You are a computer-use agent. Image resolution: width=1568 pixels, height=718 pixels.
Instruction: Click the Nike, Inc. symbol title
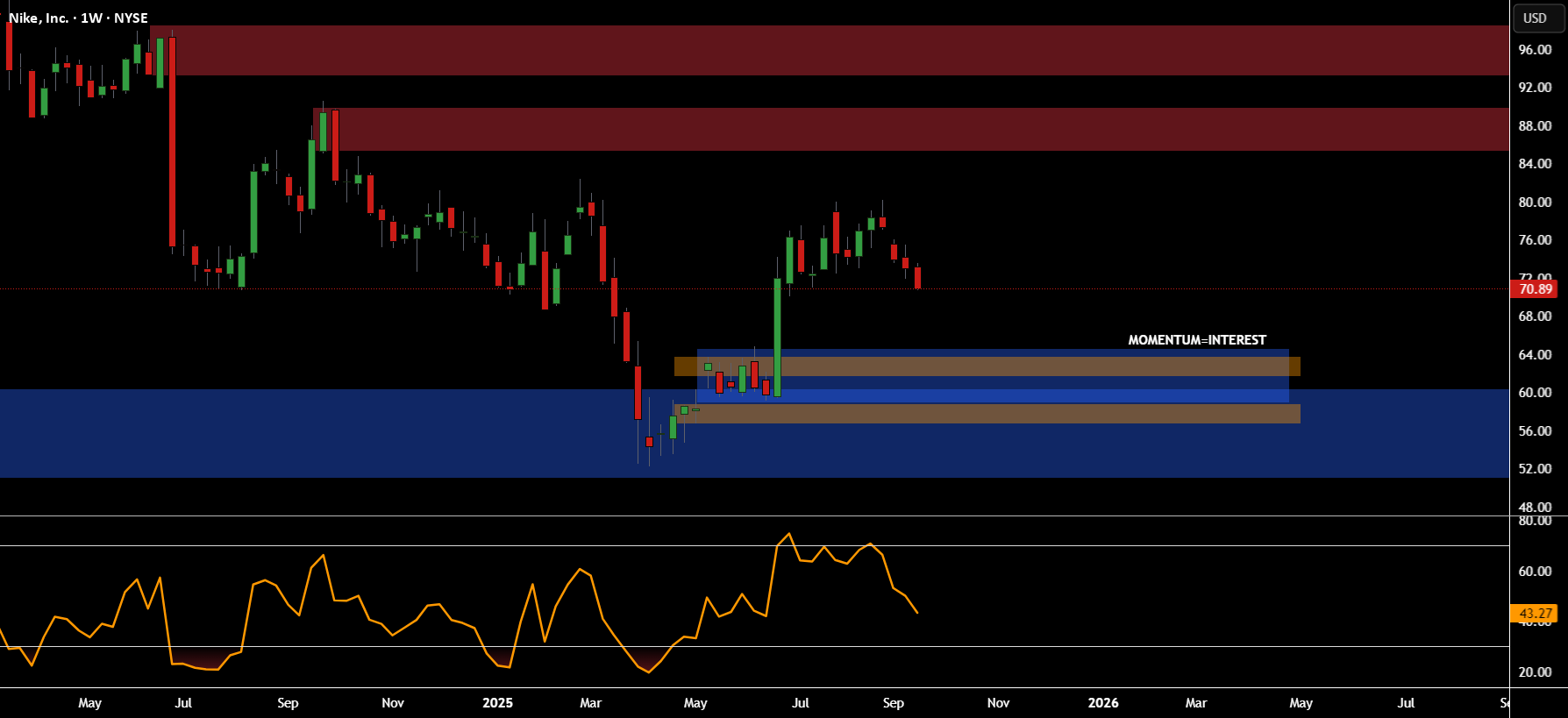40,18
